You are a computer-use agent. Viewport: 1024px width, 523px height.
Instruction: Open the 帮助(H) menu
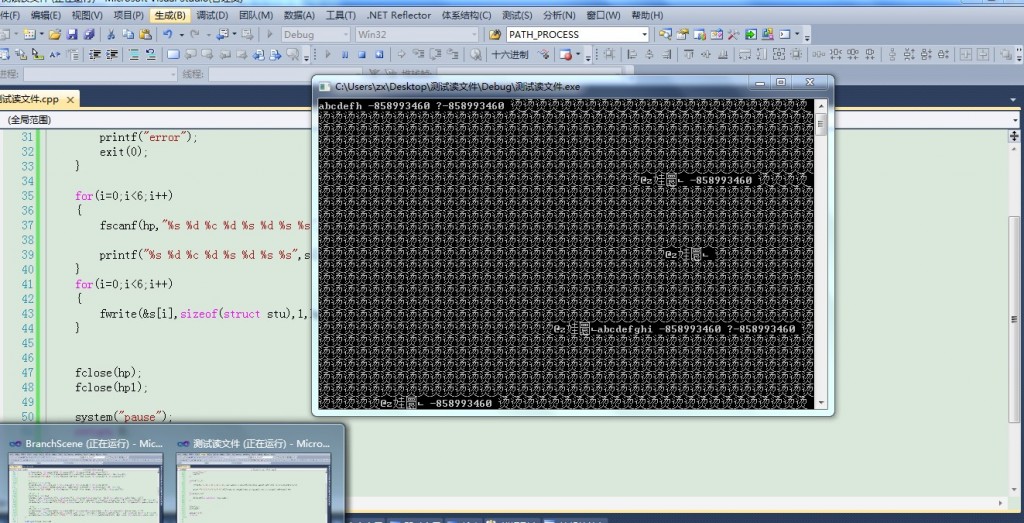point(647,14)
